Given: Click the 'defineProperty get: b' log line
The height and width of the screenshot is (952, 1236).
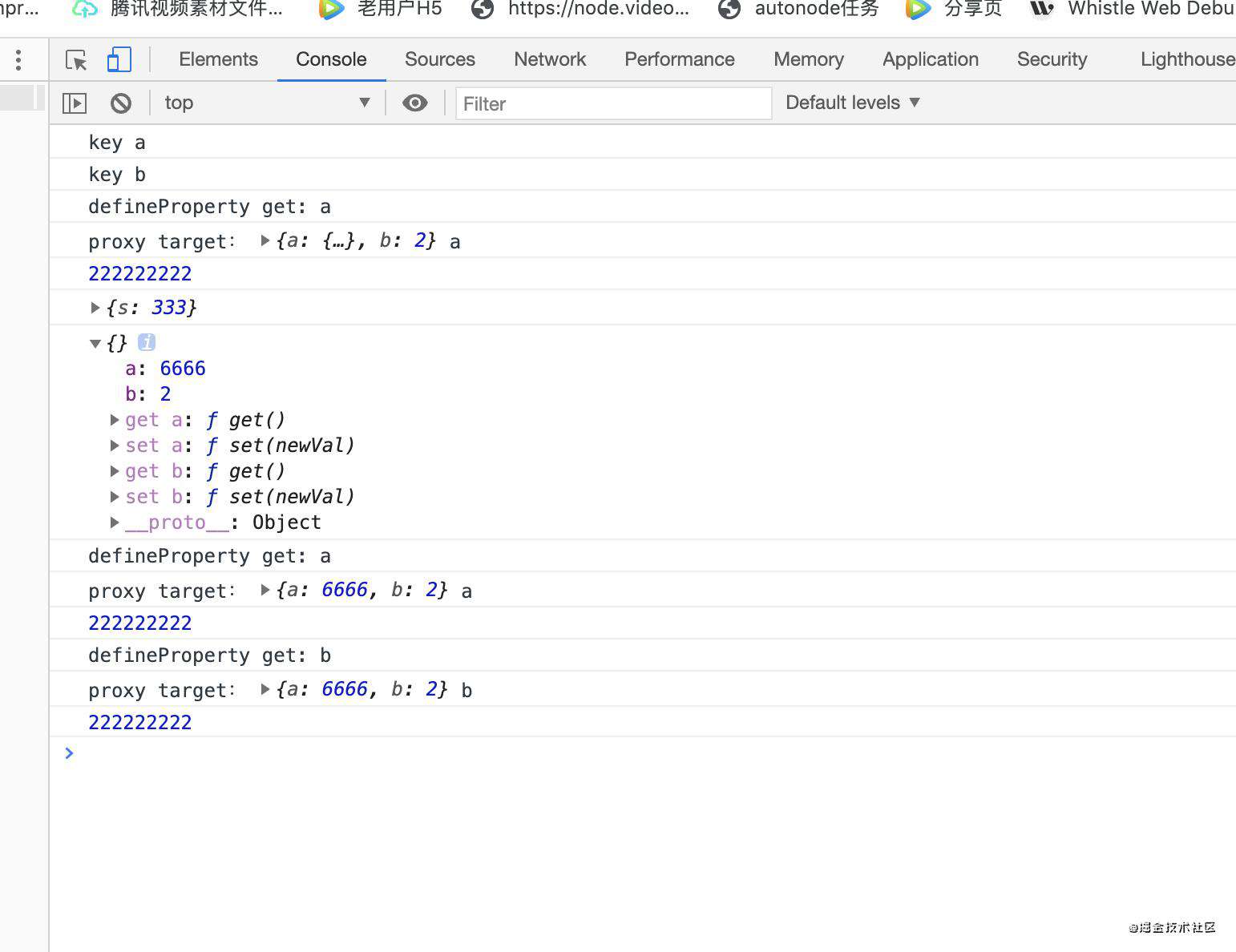Looking at the screenshot, I should pos(209,656).
